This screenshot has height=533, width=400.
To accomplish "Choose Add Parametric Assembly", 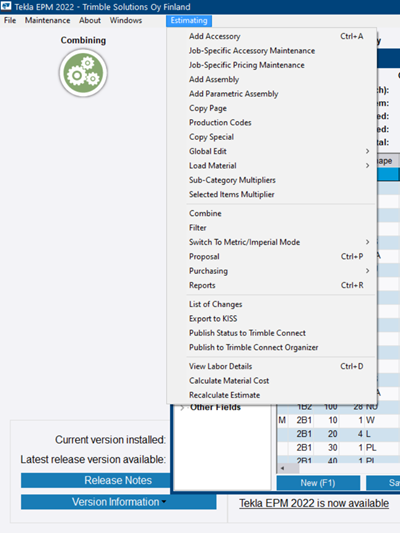I will point(272,94).
